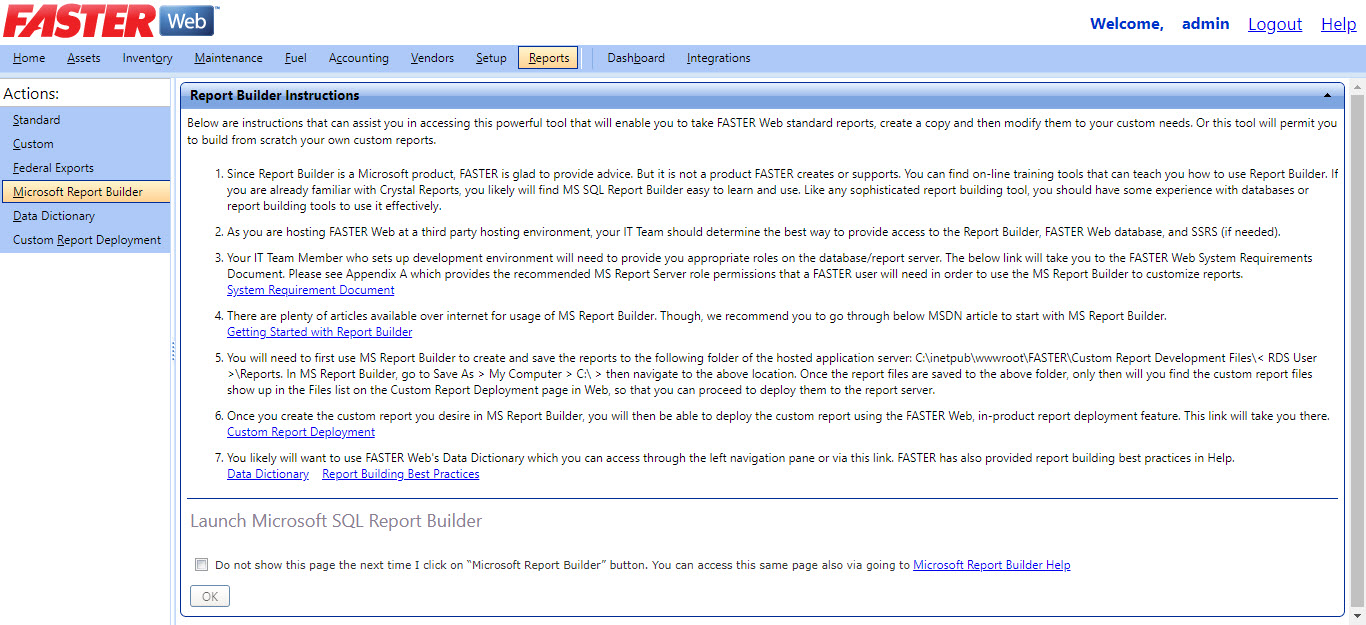Open Custom Report Deployment from the Actions list
1366x625 pixels.
click(x=85, y=240)
